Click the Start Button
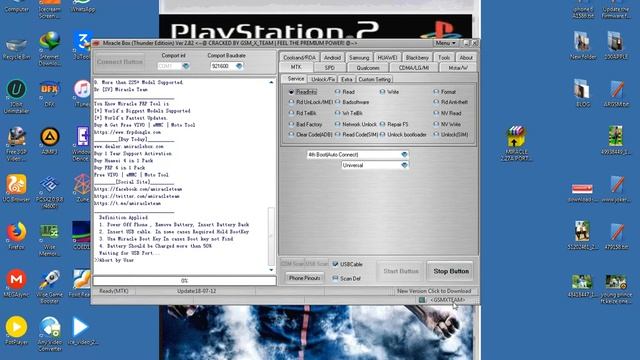Image resolution: width=640 pixels, height=360 pixels. (401, 271)
